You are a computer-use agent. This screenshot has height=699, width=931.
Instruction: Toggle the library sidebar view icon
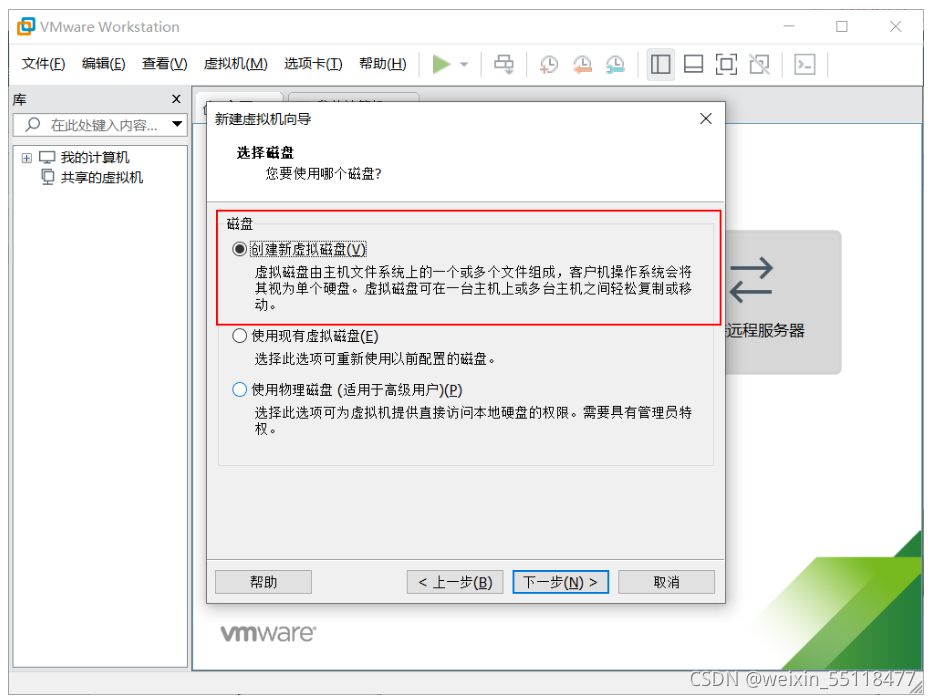point(660,64)
